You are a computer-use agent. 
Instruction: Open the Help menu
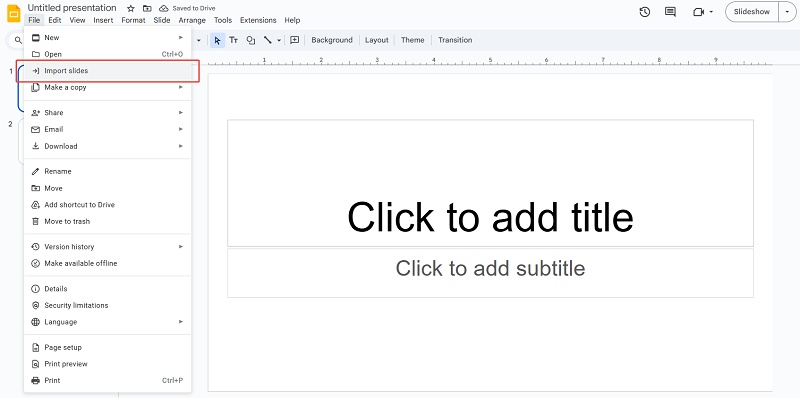292,20
